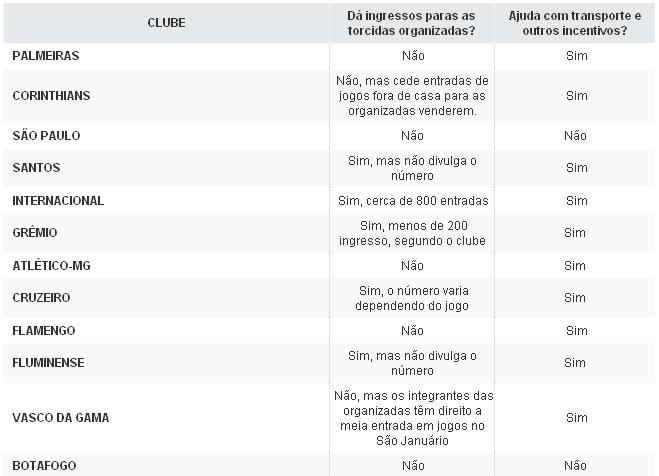Screen dimensions: 659x476
Task: Select the GRÊMIO club name cell
Action: (35, 233)
